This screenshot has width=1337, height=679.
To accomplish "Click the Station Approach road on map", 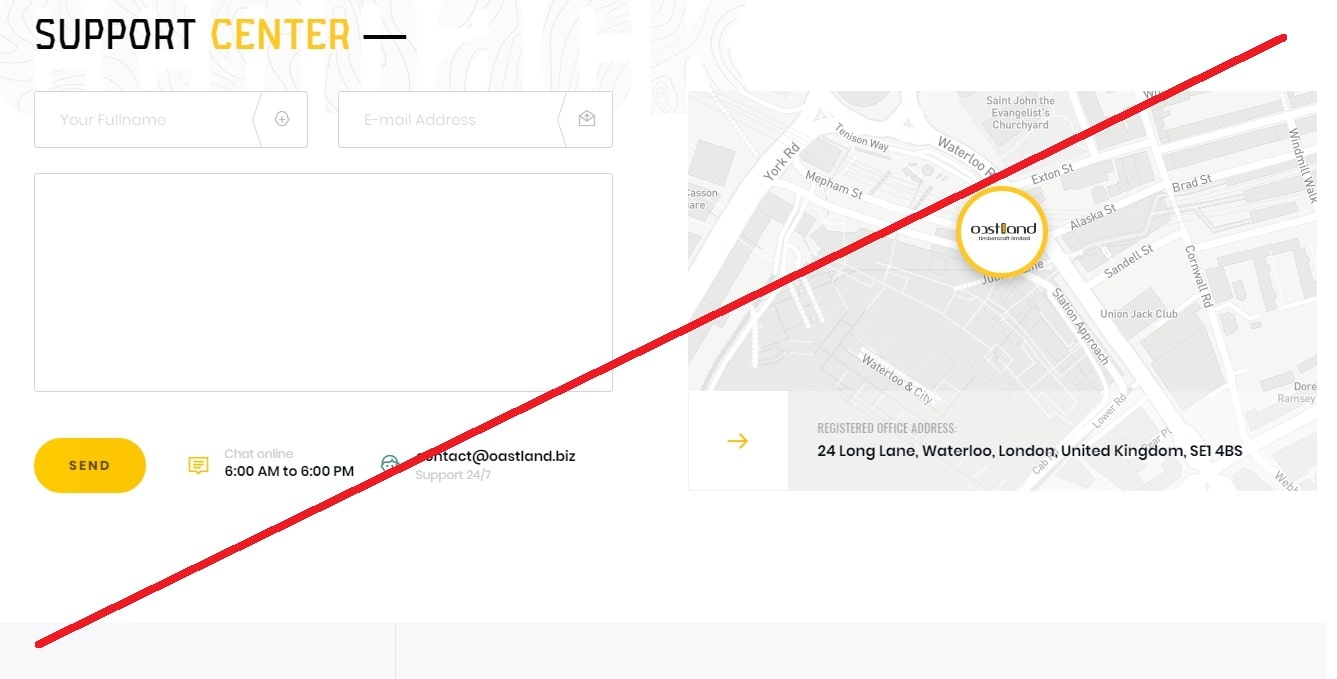I will pos(1082,326).
